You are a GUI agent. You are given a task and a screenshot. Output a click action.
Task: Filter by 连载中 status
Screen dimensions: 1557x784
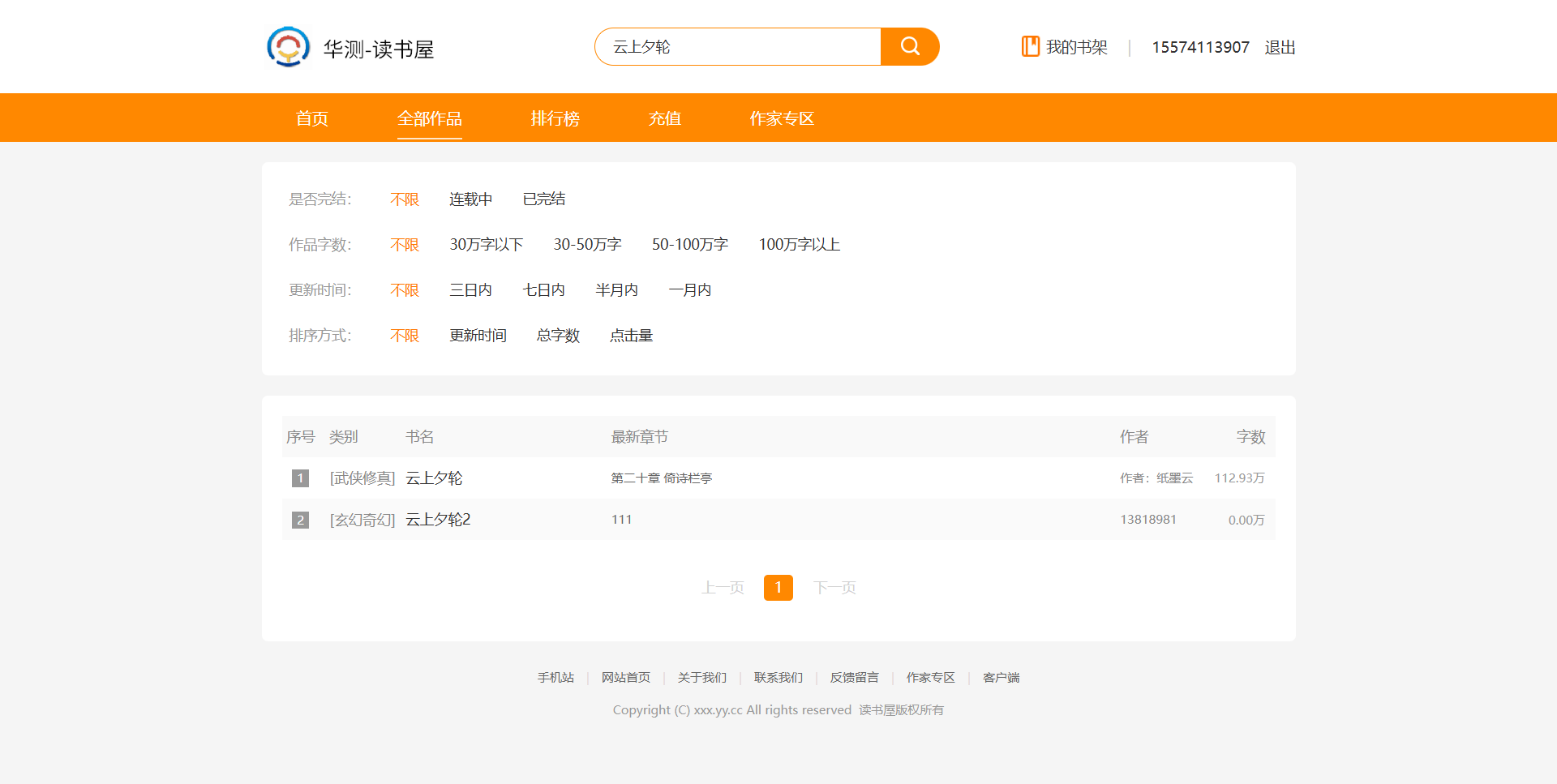[470, 199]
